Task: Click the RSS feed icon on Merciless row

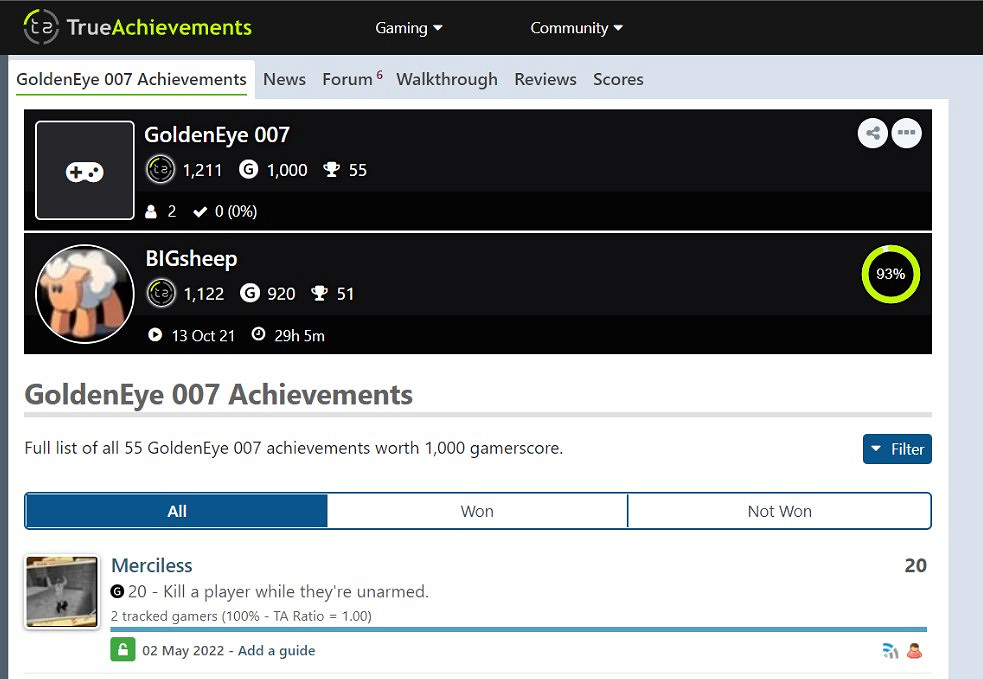Action: (x=890, y=651)
